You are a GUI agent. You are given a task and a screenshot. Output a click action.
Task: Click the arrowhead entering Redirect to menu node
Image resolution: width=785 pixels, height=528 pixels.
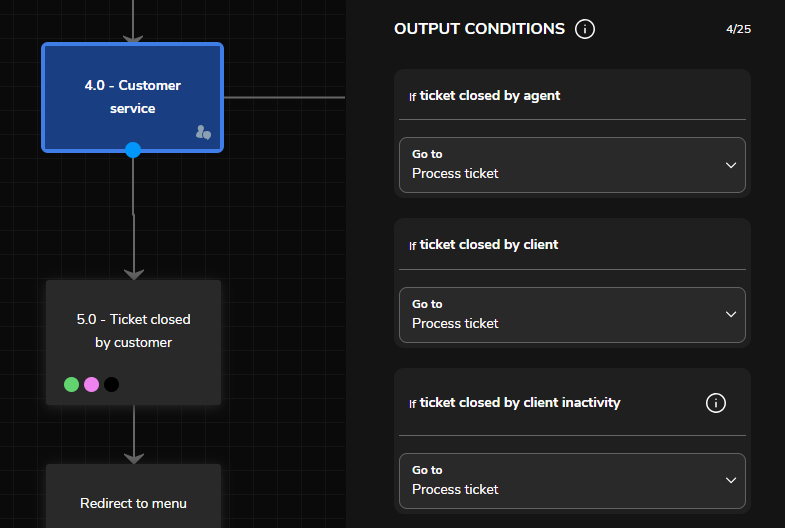[x=133, y=456]
